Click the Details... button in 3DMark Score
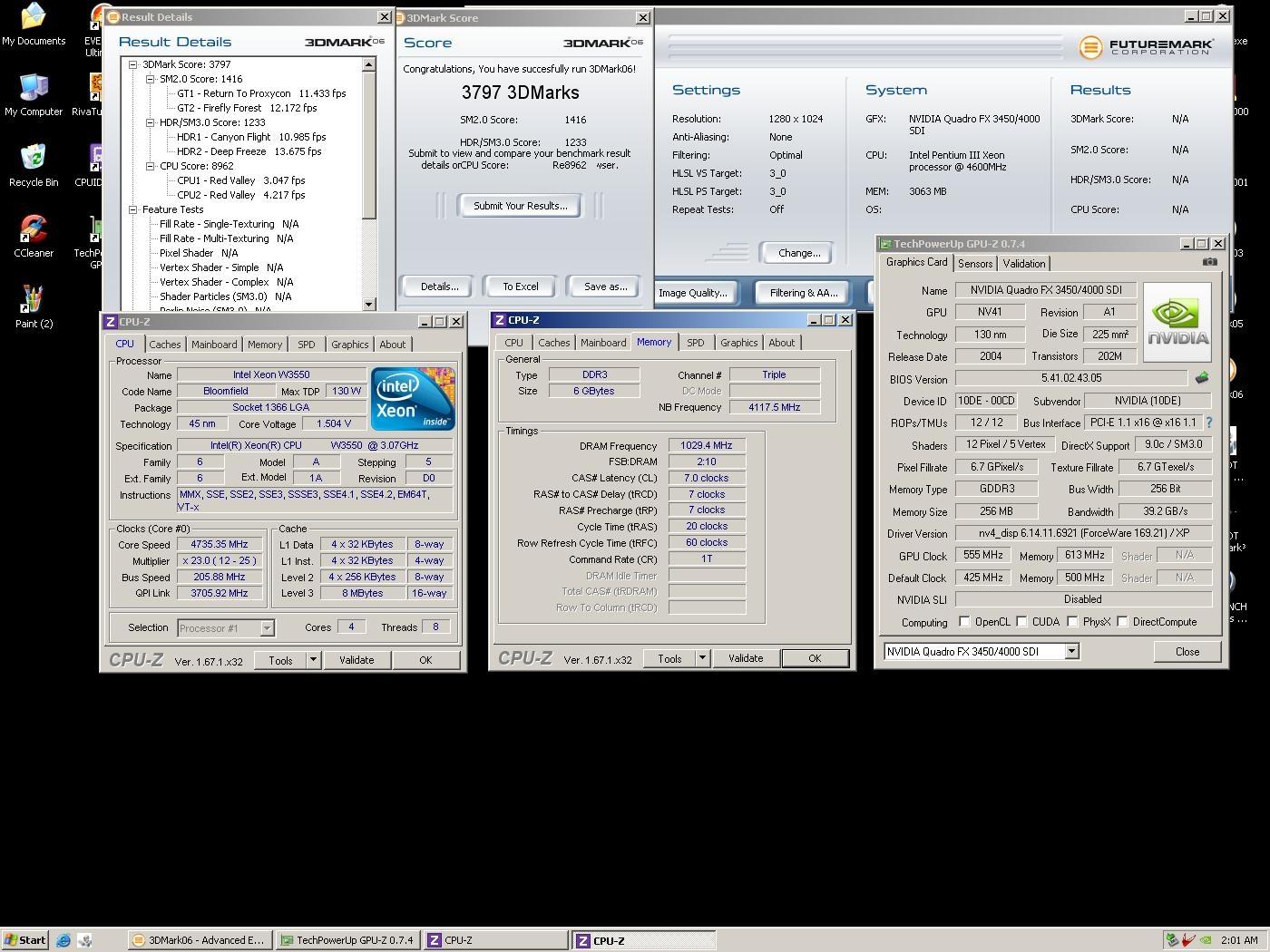Viewport: 1270px width, 952px height. coord(440,287)
